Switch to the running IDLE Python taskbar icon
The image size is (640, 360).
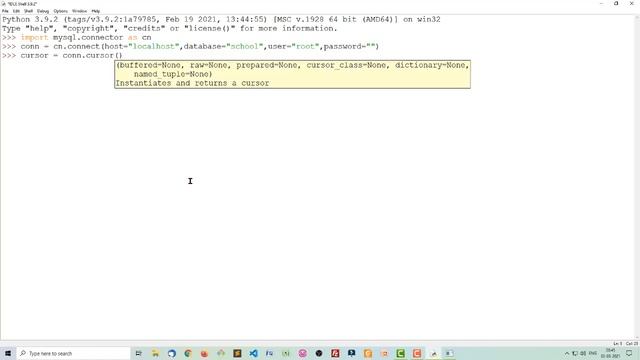(433, 353)
